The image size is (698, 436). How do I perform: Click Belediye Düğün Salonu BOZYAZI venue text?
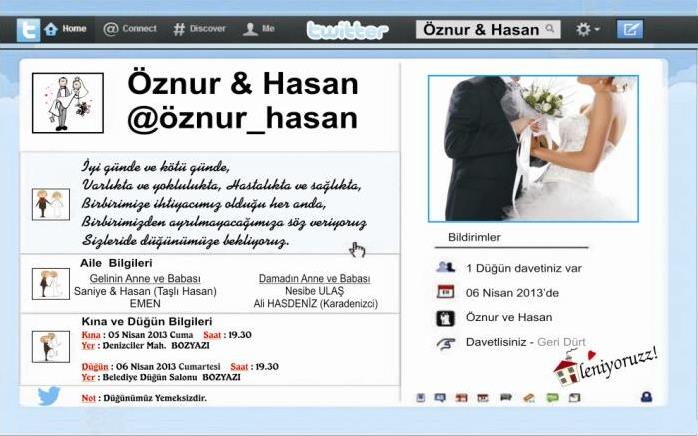tap(171, 377)
